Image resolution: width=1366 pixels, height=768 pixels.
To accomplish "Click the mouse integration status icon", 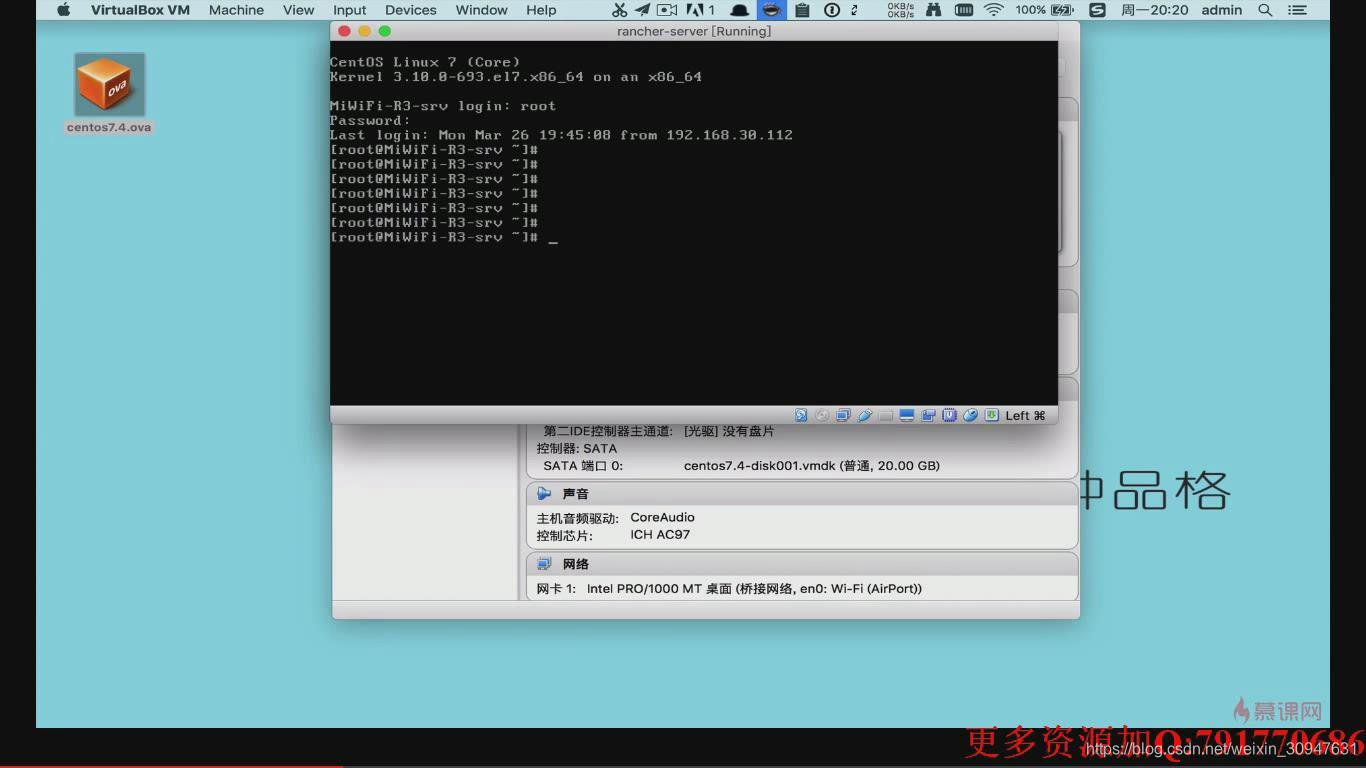I will coord(970,415).
